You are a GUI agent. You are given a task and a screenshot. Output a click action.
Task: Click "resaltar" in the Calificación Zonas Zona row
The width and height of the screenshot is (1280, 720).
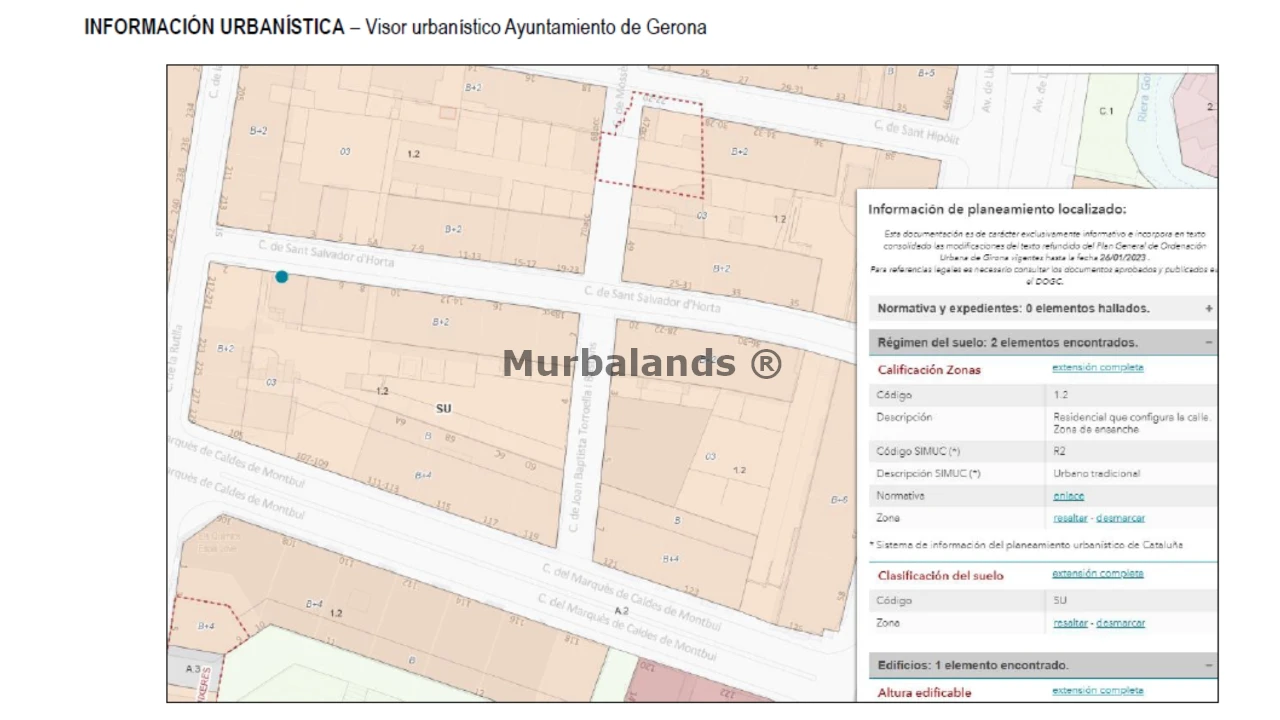click(x=1070, y=518)
